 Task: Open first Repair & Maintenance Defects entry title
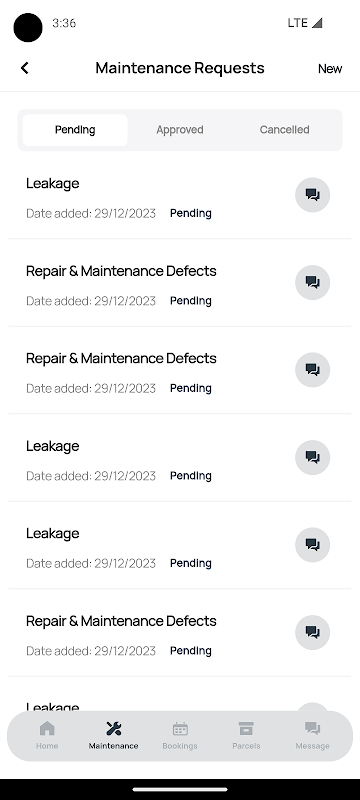click(121, 271)
